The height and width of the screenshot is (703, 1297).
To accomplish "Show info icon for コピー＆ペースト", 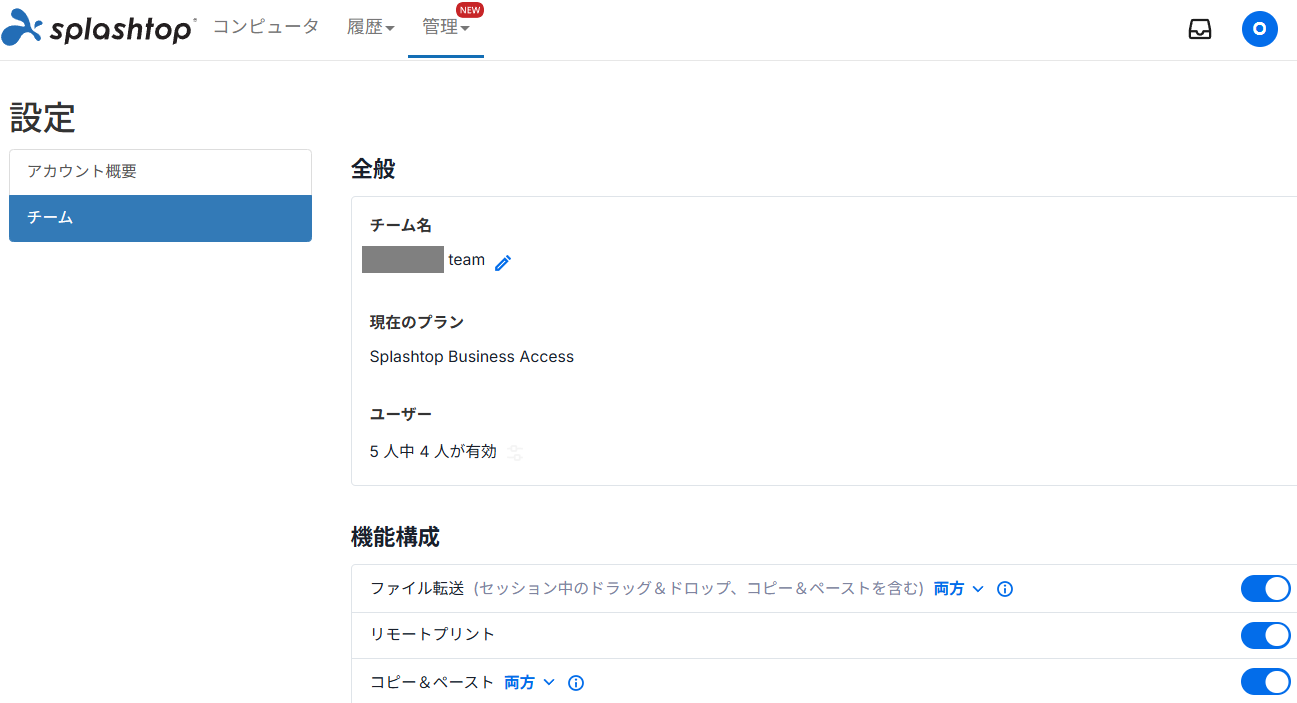I will 575,683.
